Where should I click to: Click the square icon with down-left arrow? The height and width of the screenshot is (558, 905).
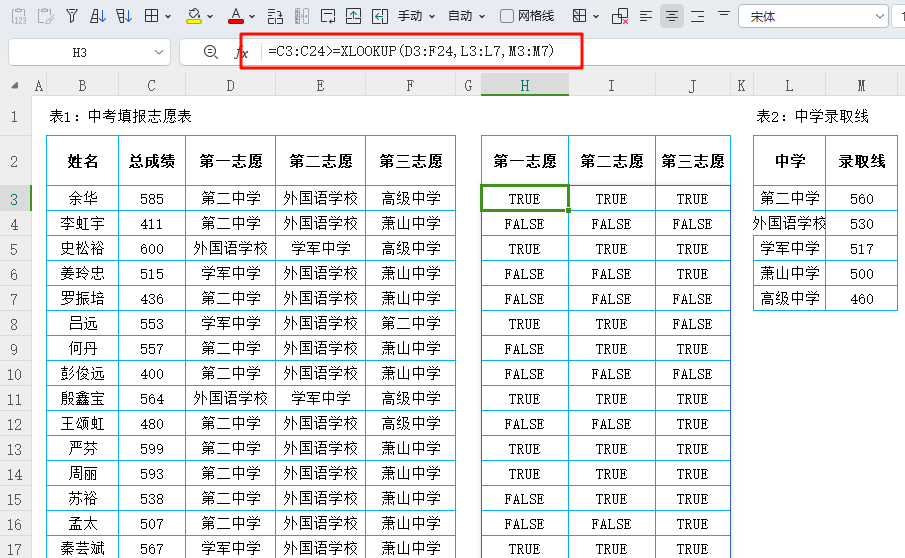328,16
